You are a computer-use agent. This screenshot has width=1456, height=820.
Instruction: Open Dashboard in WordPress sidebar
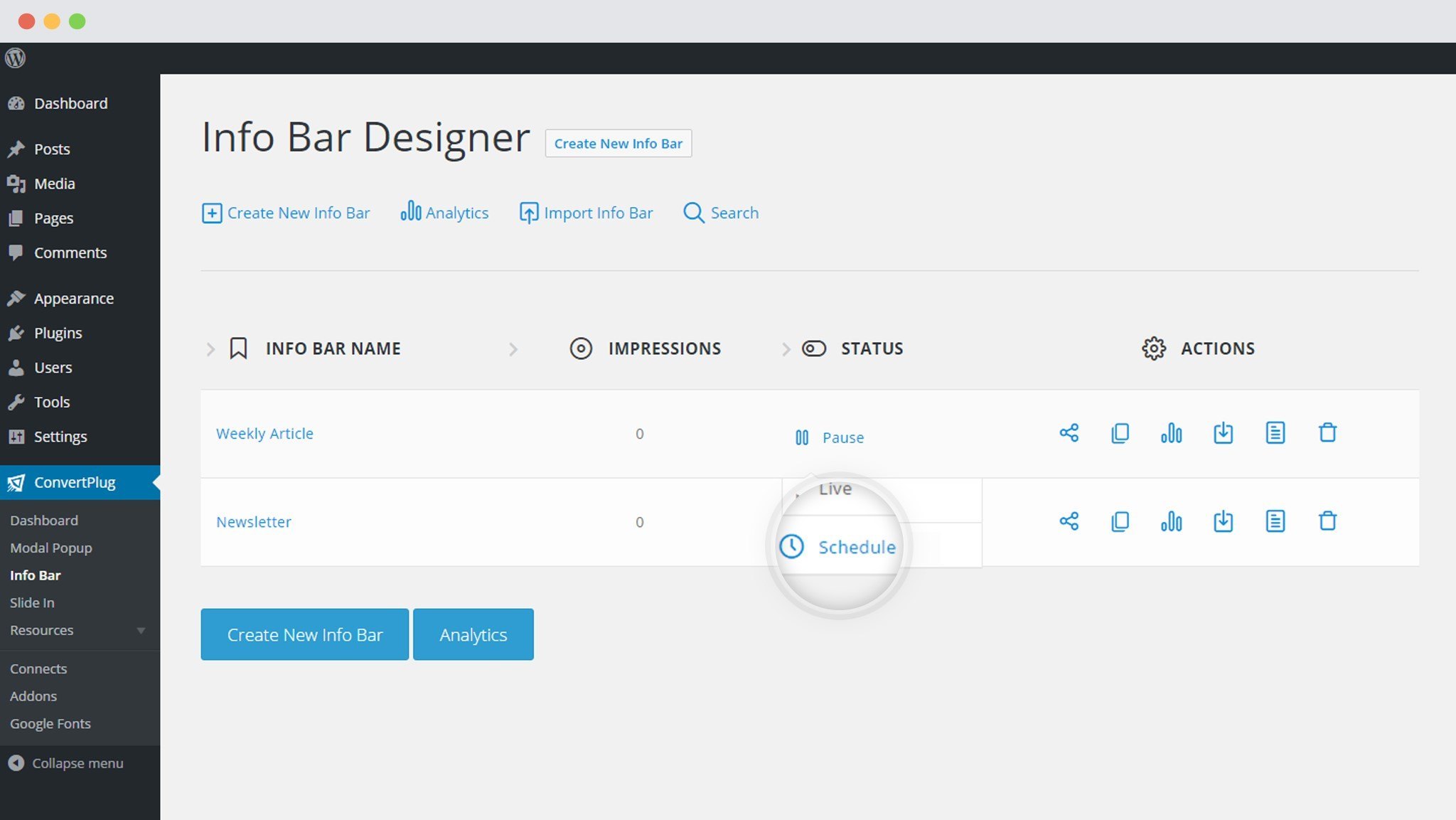point(71,104)
